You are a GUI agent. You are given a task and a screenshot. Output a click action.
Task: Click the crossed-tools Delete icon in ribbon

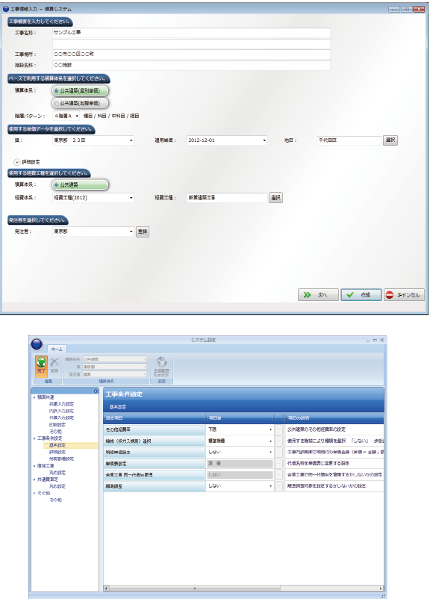pyautogui.click(x=55, y=365)
